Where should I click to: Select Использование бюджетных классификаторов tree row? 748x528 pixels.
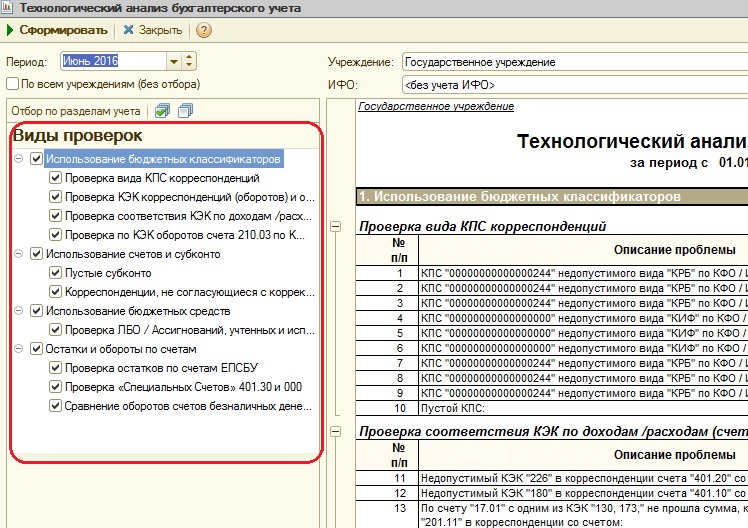pyautogui.click(x=164, y=159)
